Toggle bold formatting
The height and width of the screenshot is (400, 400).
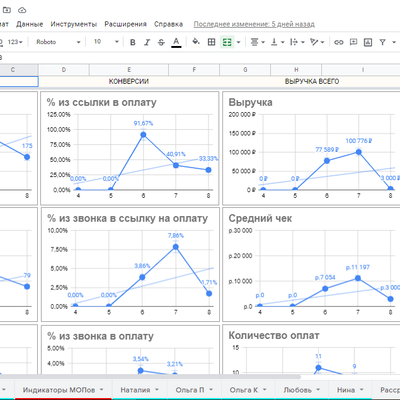(x=133, y=42)
